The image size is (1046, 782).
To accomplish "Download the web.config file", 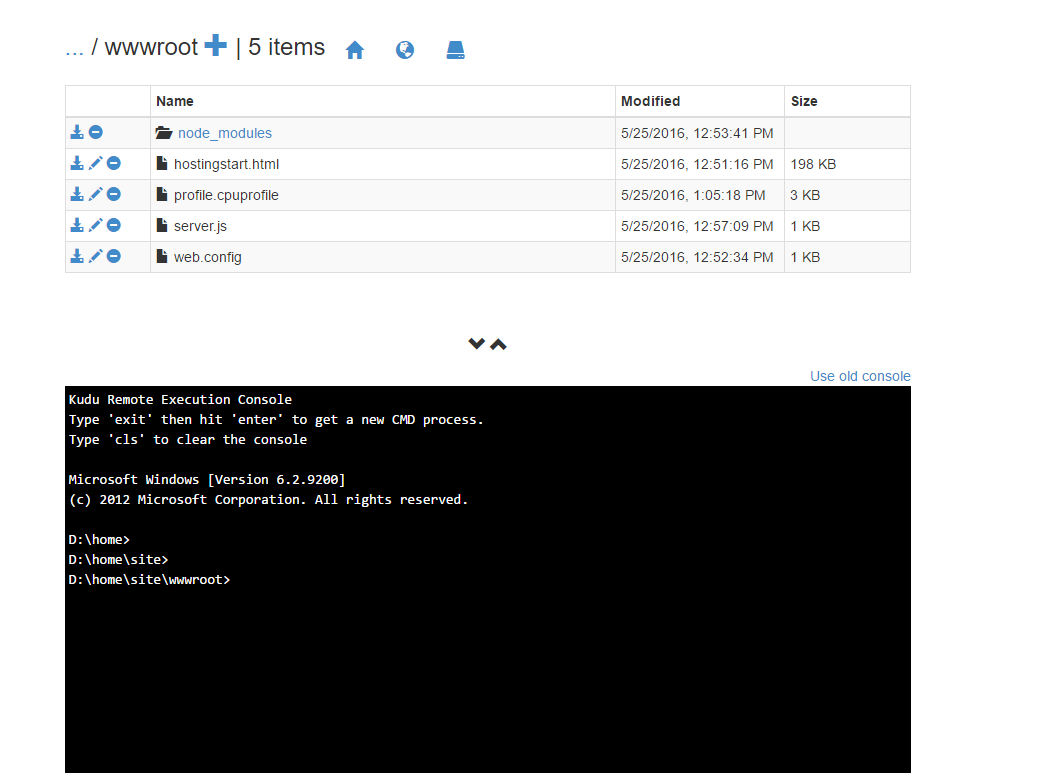I will click(x=77, y=256).
